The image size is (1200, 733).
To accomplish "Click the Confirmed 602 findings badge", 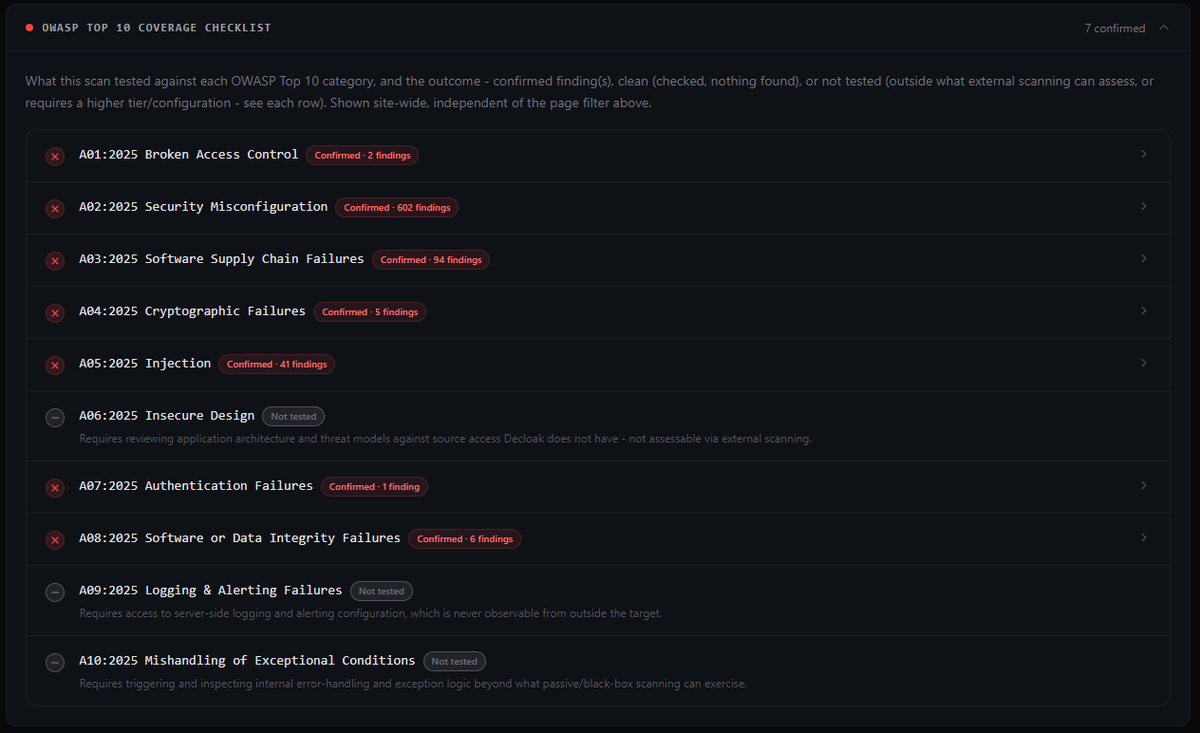I will (x=397, y=208).
